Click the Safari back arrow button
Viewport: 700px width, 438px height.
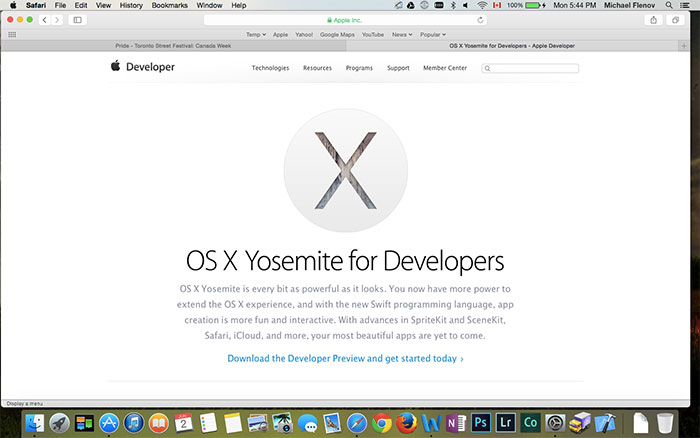coord(45,20)
